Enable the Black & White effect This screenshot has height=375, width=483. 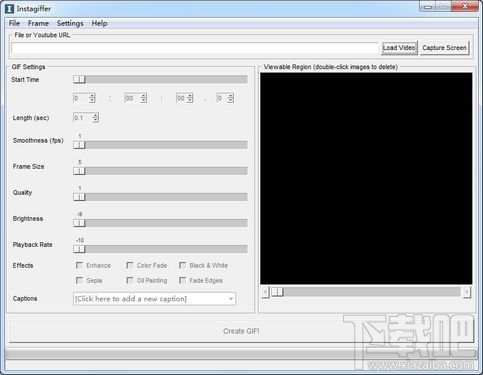[182, 265]
